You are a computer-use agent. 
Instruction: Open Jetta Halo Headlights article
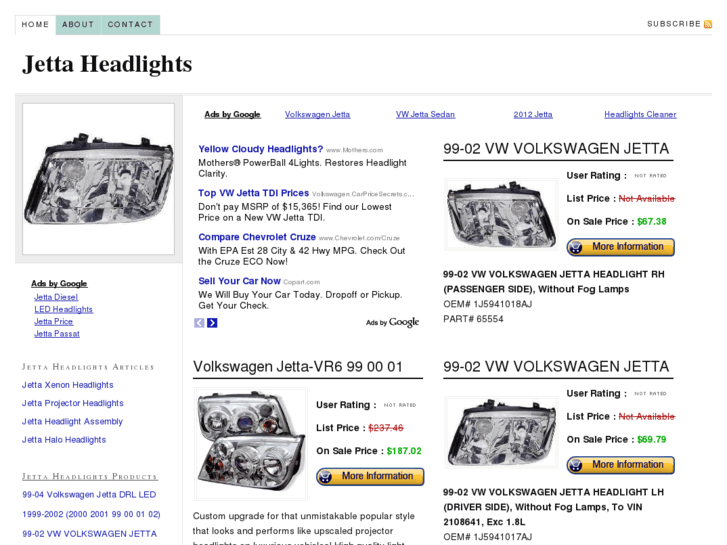pos(64,440)
